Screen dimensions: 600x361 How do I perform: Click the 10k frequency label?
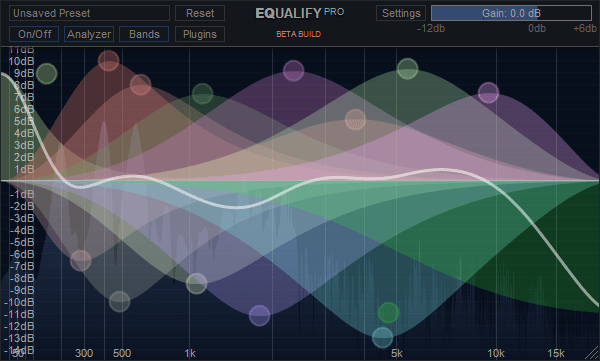496,353
